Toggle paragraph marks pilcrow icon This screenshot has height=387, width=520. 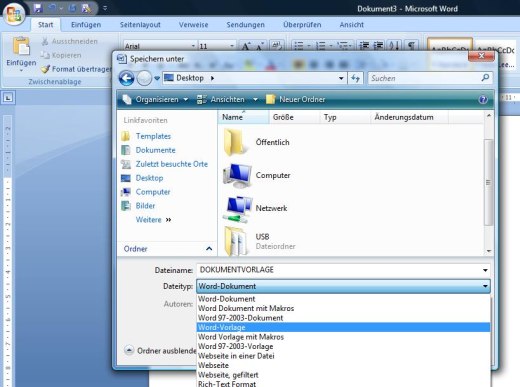click(x=411, y=45)
